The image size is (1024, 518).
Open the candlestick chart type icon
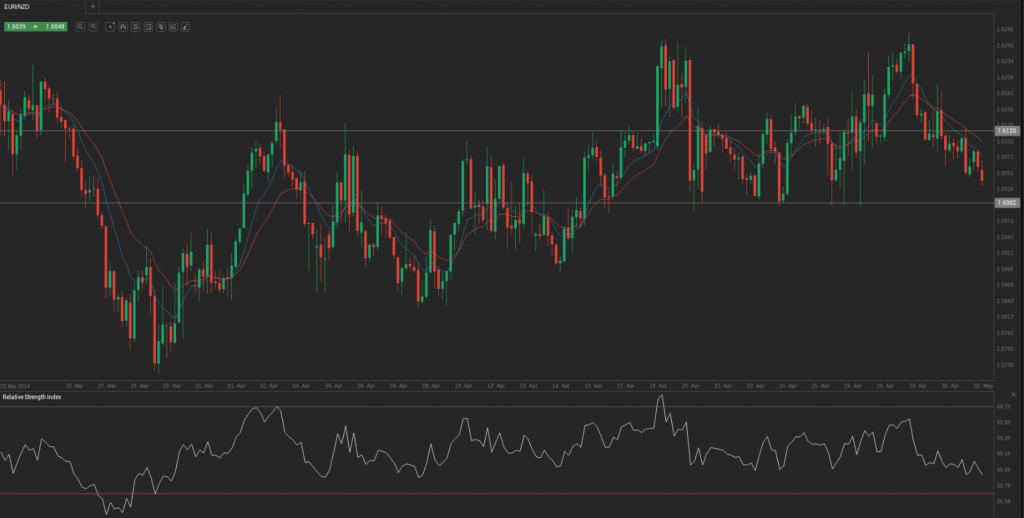click(122, 26)
